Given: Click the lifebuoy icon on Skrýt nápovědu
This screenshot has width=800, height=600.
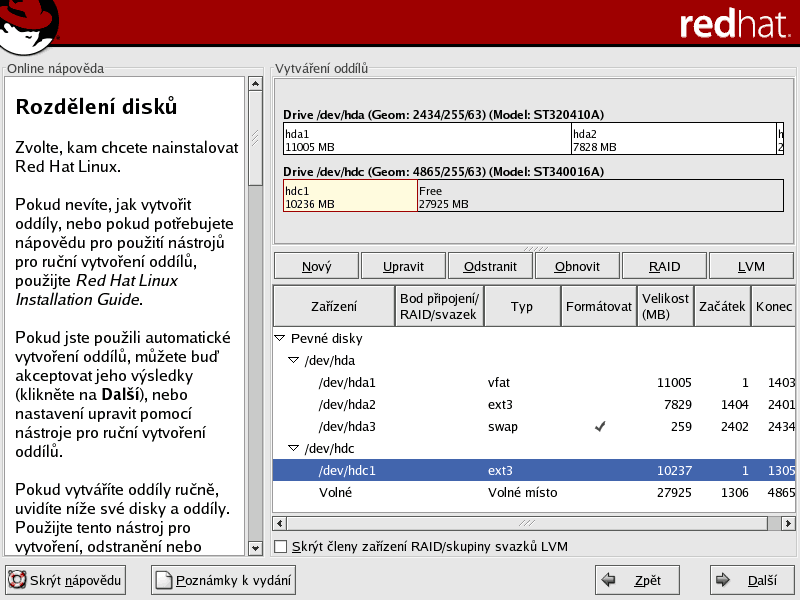Looking at the screenshot, I should point(17,580).
